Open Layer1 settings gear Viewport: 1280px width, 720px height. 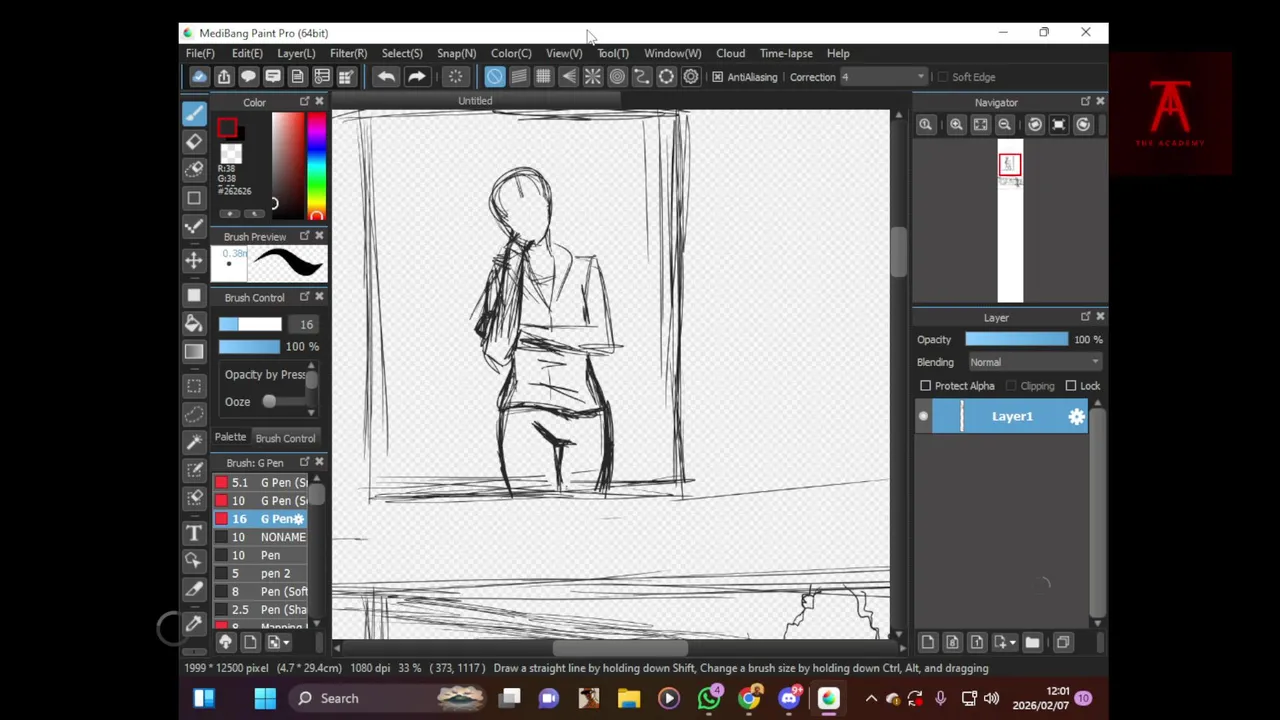(x=1076, y=417)
